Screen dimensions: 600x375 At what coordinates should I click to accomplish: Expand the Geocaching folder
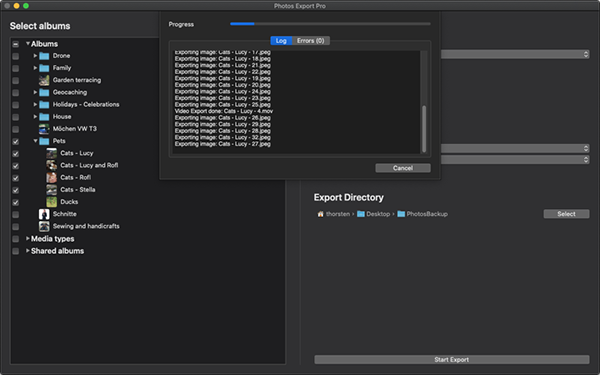tap(35, 92)
